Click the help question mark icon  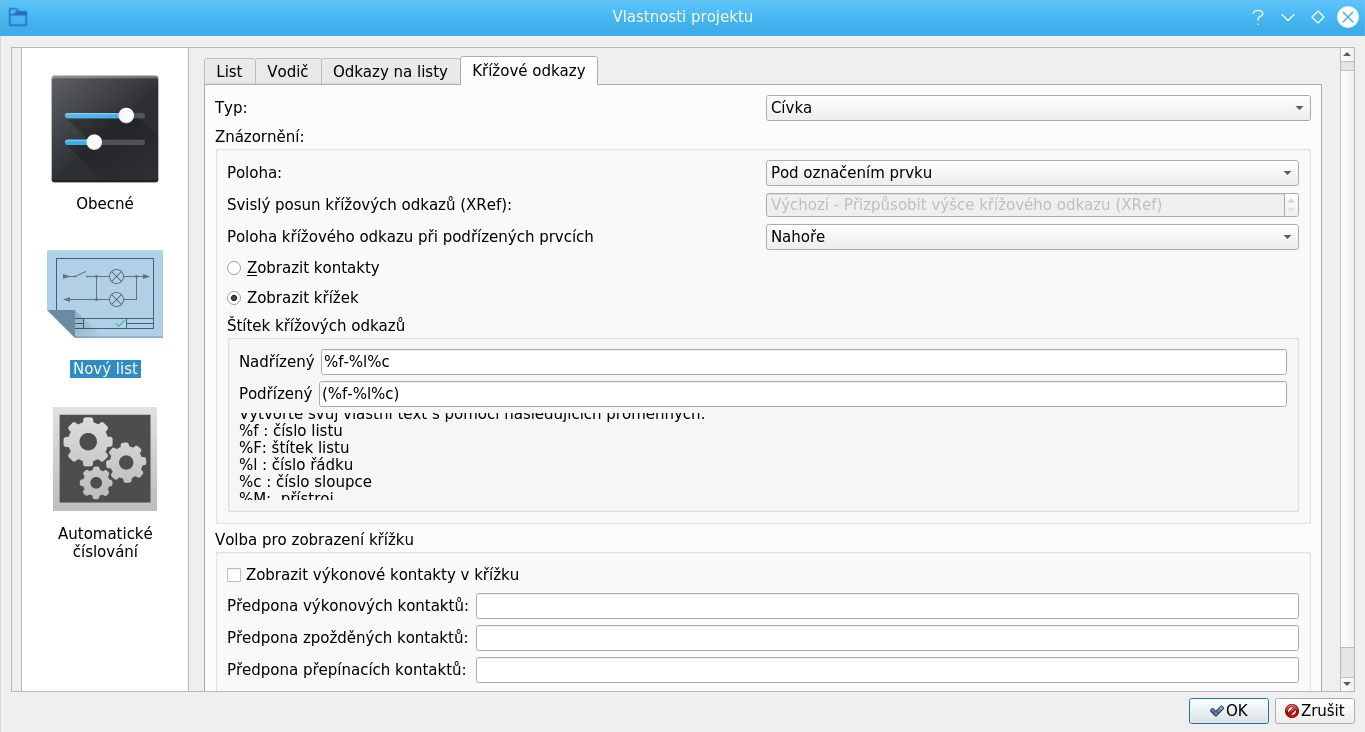[x=1258, y=17]
